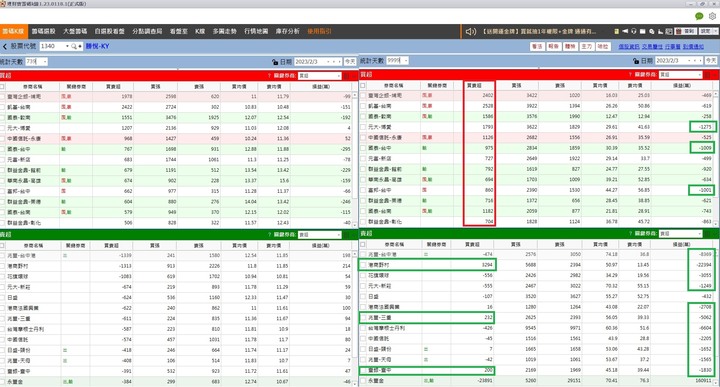
Task: Go to the 庫存分析 tab
Action: click(287, 31)
